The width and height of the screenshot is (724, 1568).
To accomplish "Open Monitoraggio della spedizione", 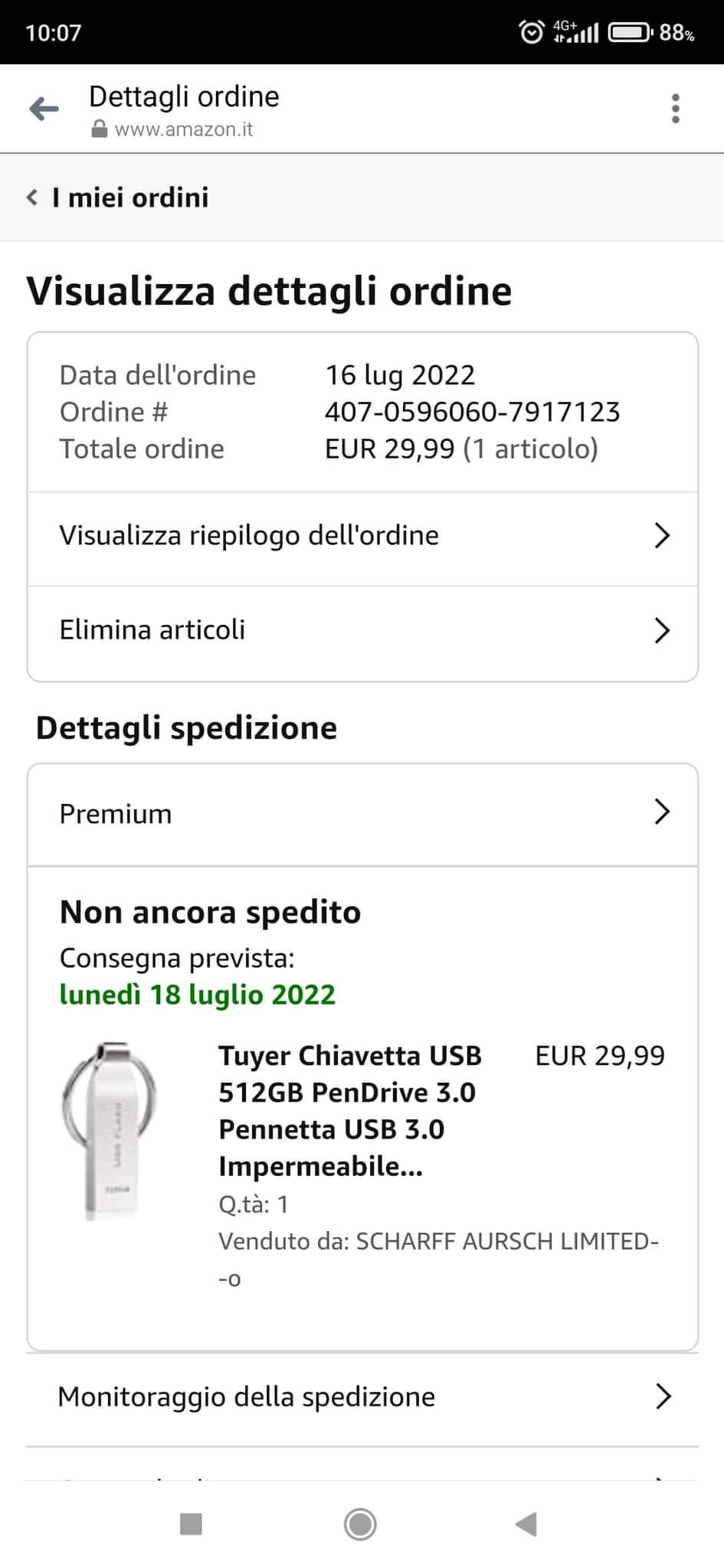I will (247, 1397).
